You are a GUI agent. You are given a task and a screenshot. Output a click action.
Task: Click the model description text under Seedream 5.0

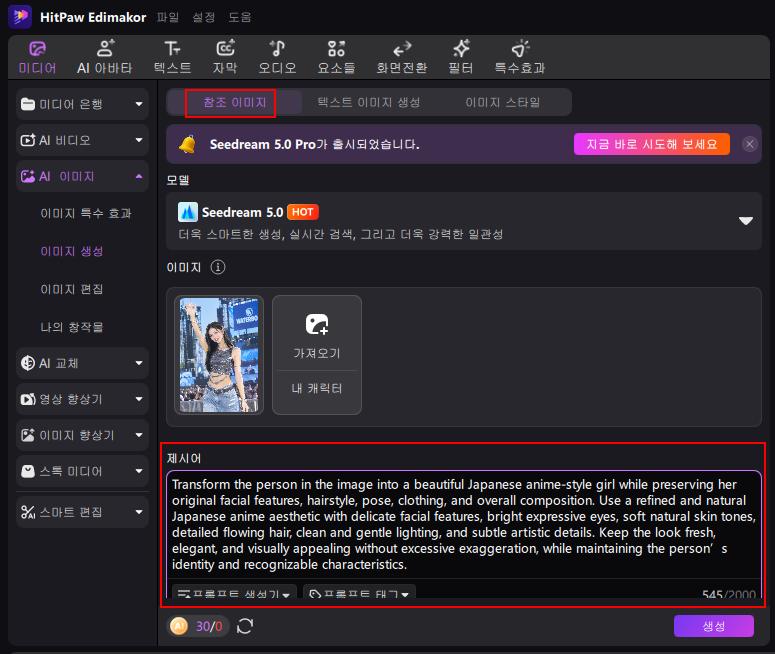pyautogui.click(x=341, y=234)
